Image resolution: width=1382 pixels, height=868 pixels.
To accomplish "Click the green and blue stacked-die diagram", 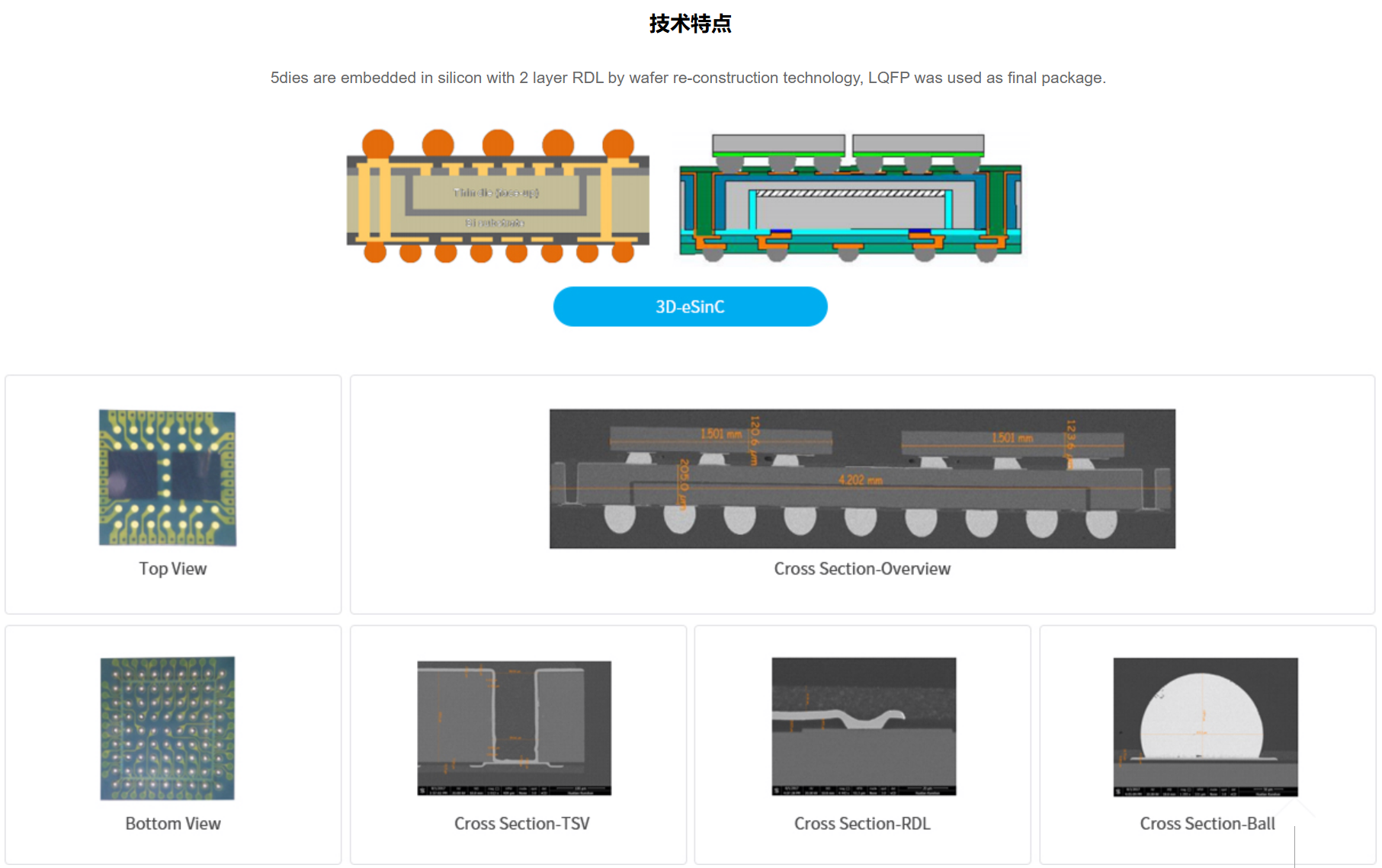I will tap(850, 198).
